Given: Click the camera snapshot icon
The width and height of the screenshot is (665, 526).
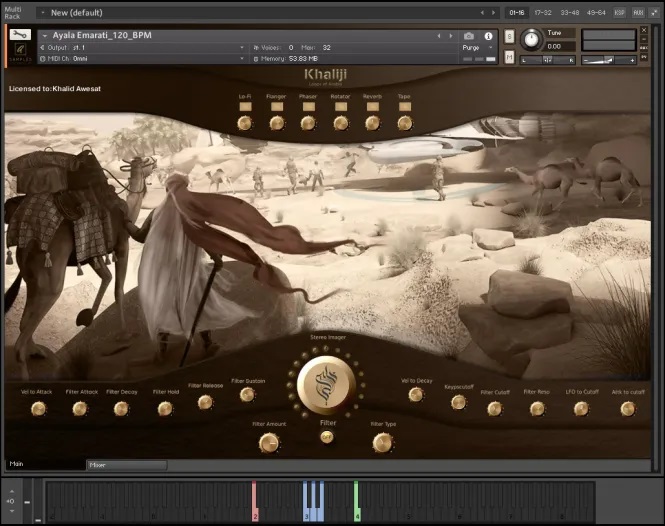Looking at the screenshot, I should [469, 36].
